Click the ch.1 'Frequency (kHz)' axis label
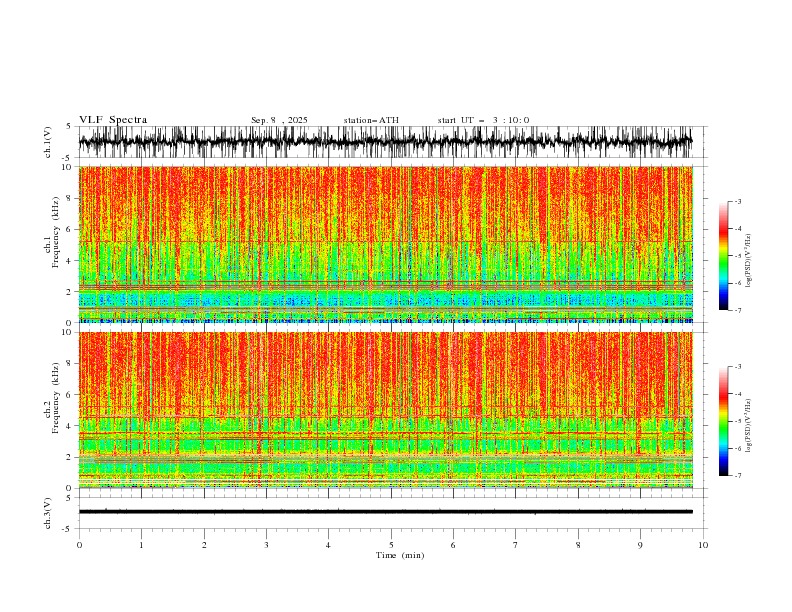Viewport: 792px width, 612px height. [56, 232]
